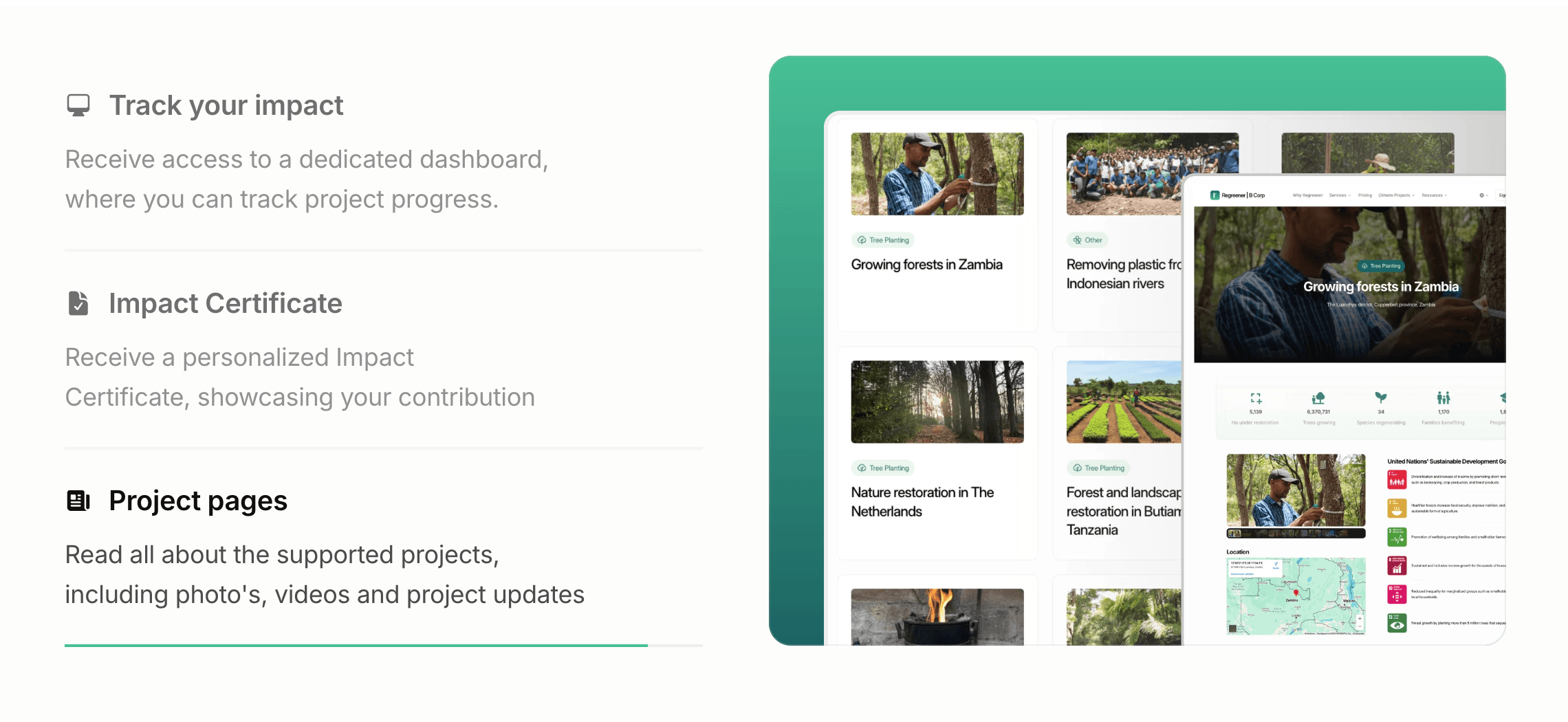
Task: Click the Ha under restoration area icon
Action: pos(1256,398)
